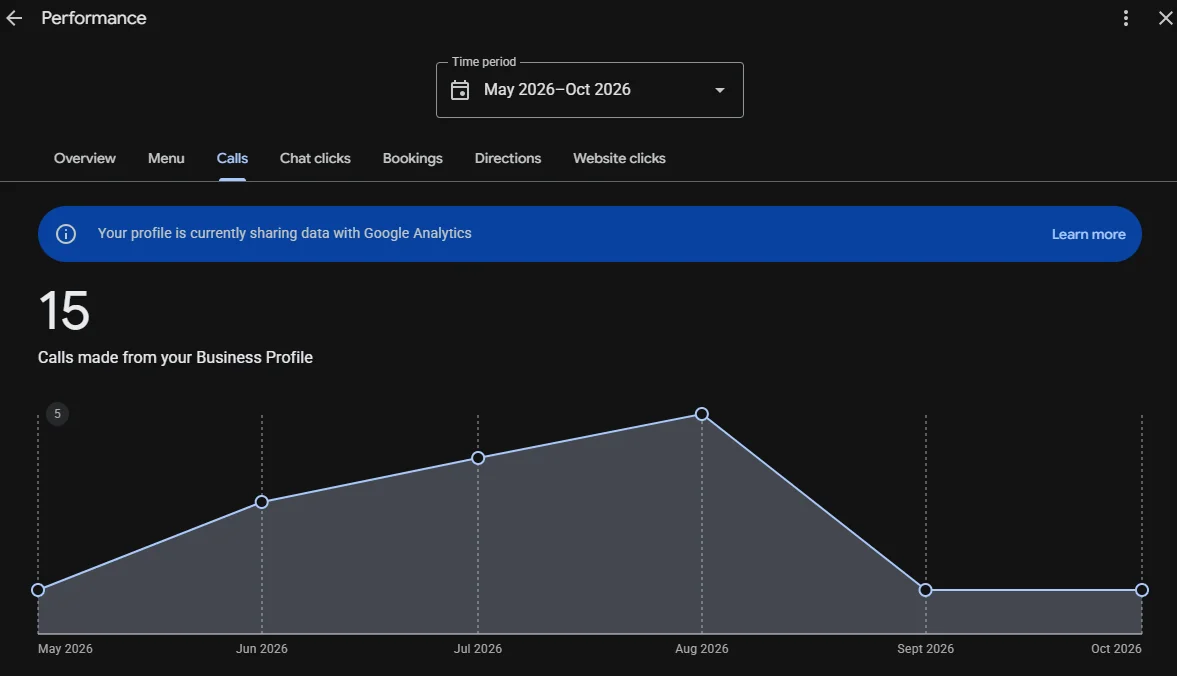Screen dimensions: 1177x676
Task: Click the 'Sept 2026' axis label
Action: pyautogui.click(x=925, y=649)
